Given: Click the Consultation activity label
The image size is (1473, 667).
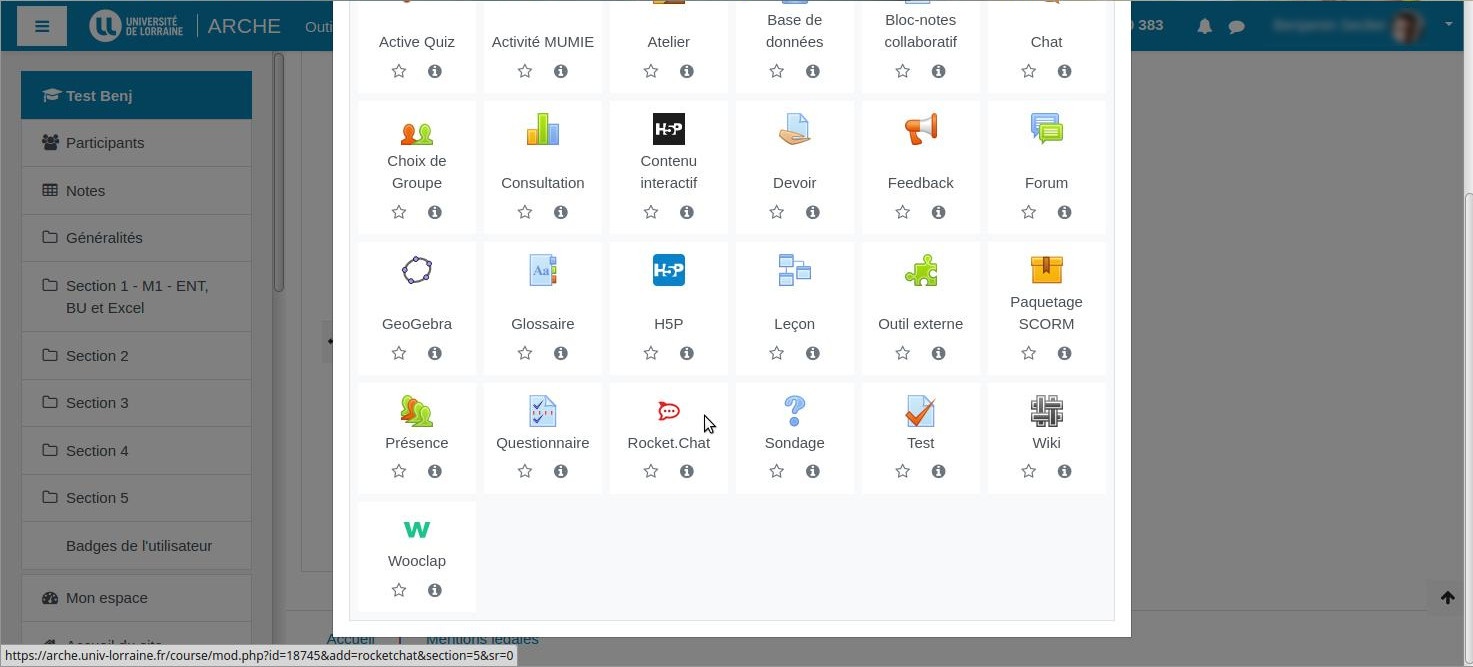Looking at the screenshot, I should click(542, 183).
